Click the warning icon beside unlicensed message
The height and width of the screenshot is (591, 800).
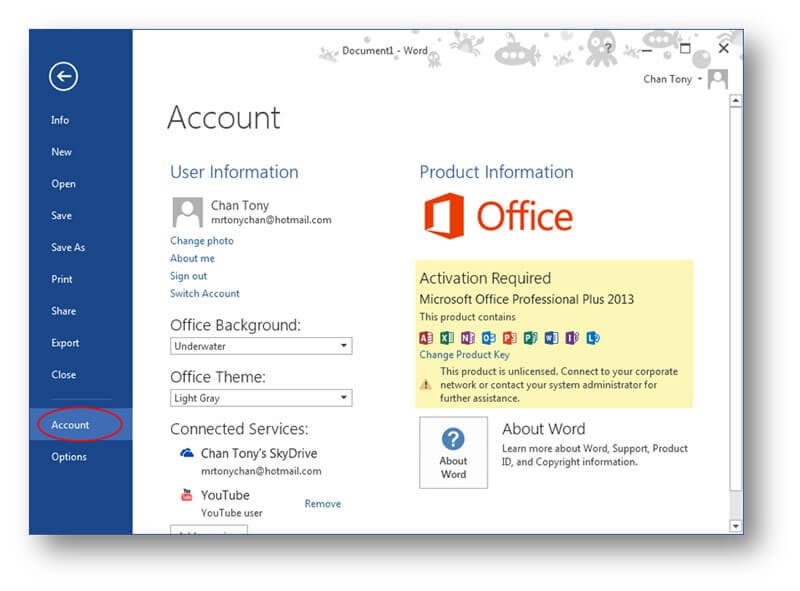click(426, 385)
